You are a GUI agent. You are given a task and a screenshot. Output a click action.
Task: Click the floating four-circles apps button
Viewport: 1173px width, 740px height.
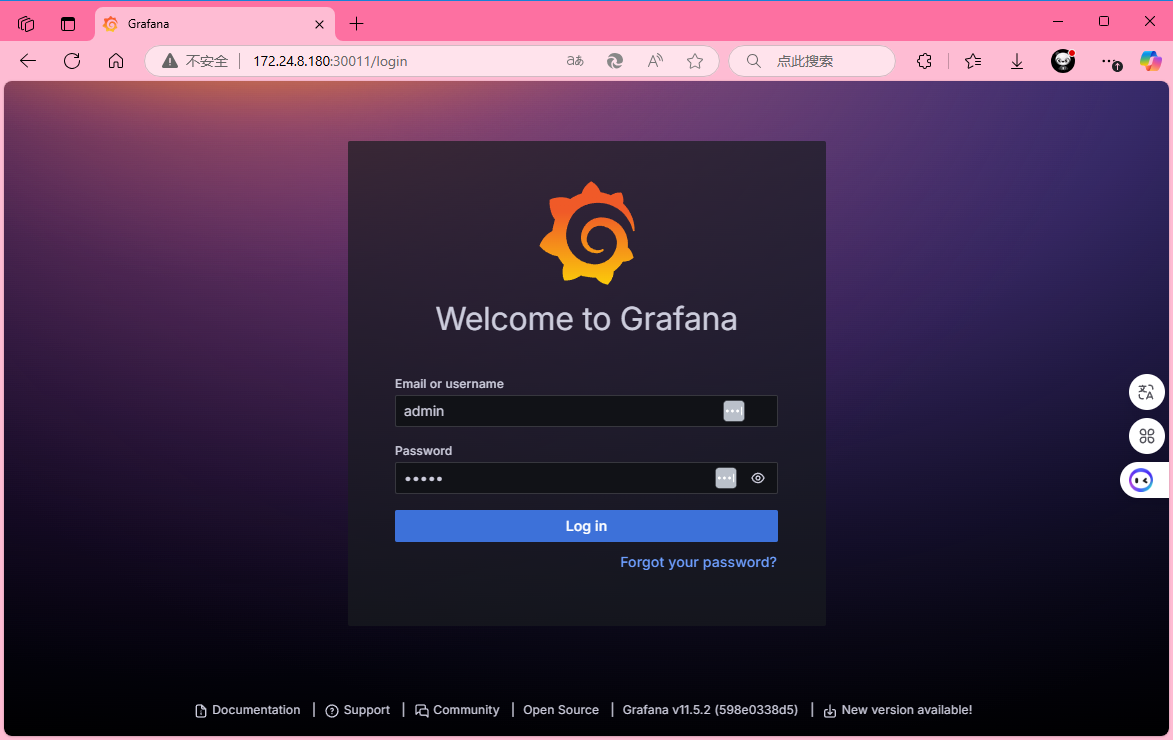point(1146,436)
